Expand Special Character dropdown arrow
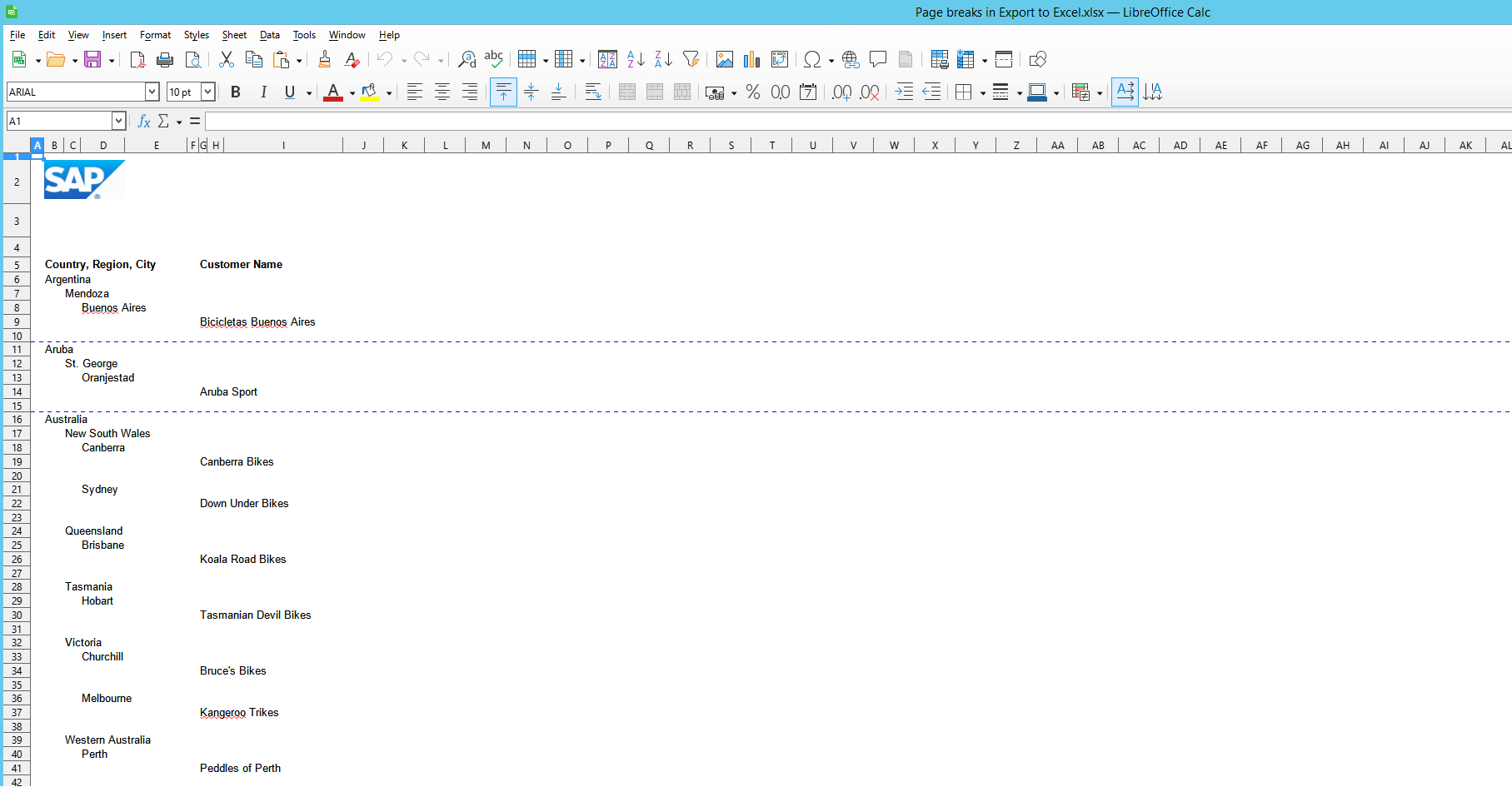Viewport: 1512px width, 787px height. pos(831,60)
